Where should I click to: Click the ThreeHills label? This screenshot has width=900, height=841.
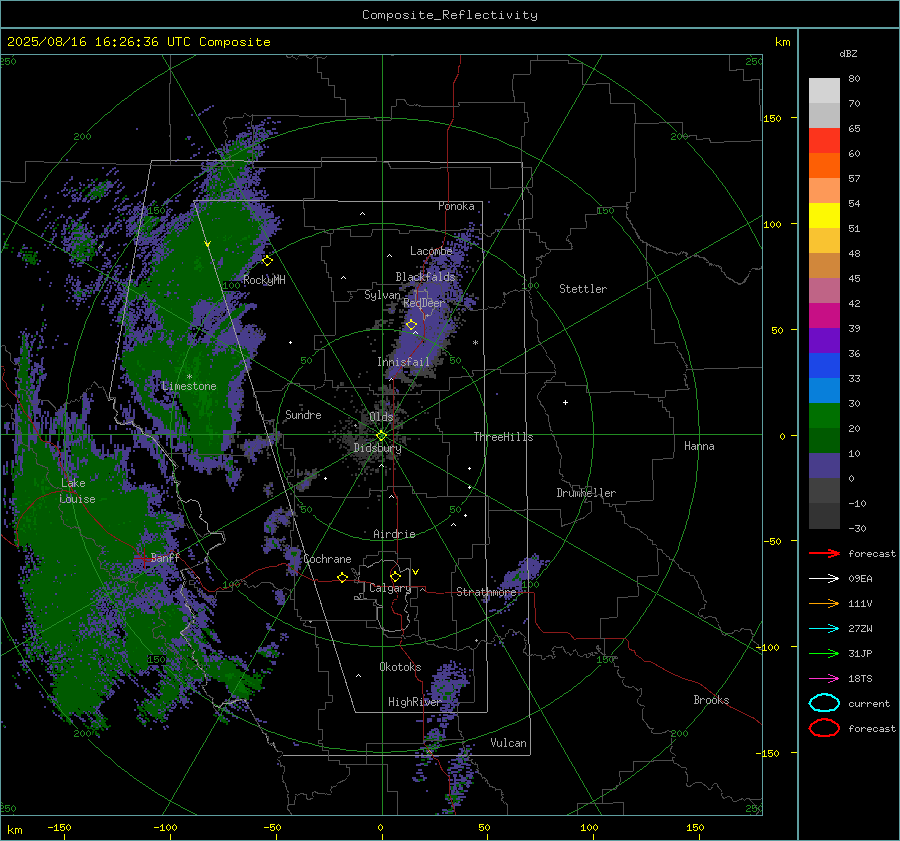coord(503,437)
